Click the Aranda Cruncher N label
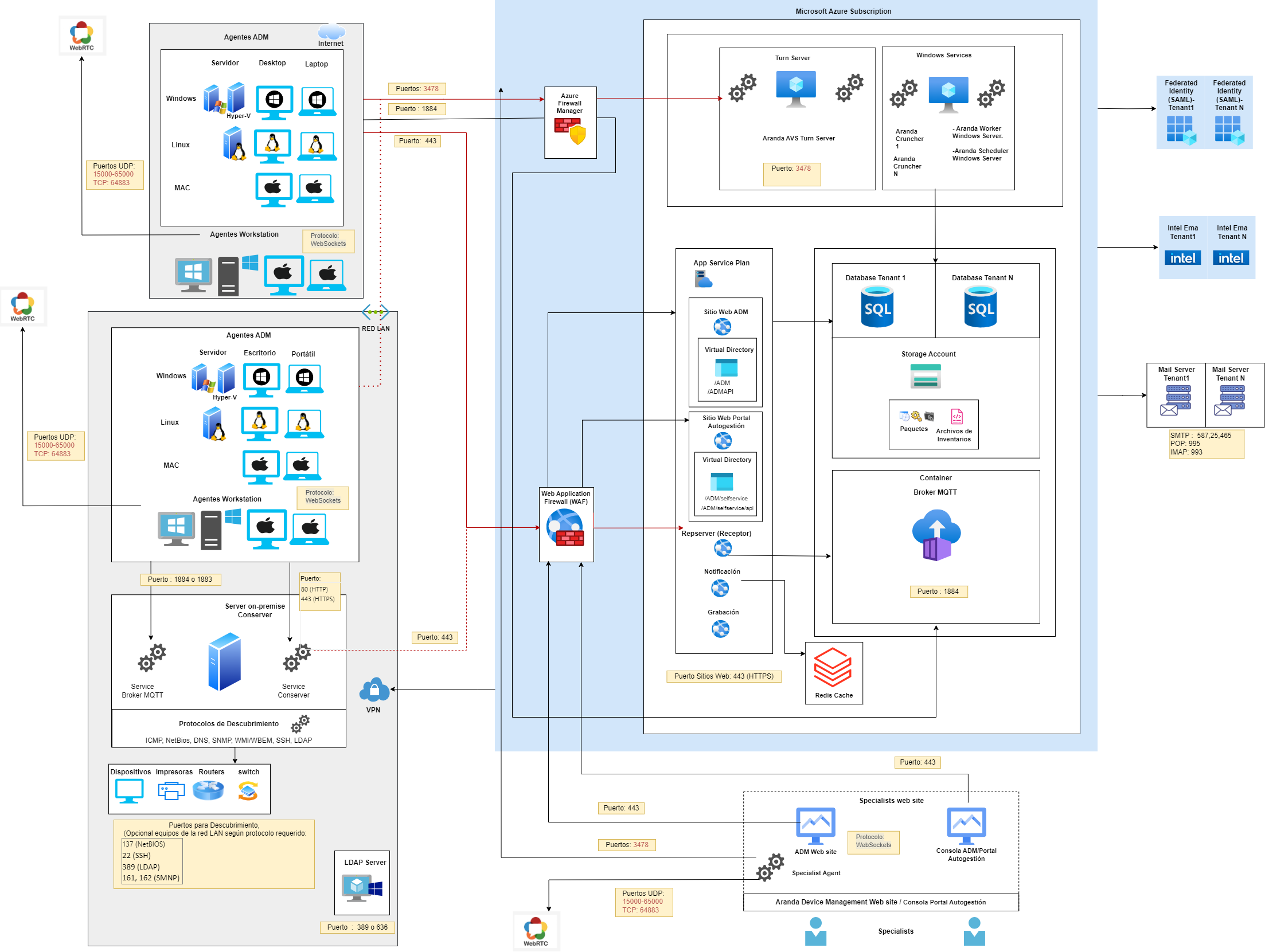Screen dimensions: 1265x952 pyautogui.click(x=907, y=166)
